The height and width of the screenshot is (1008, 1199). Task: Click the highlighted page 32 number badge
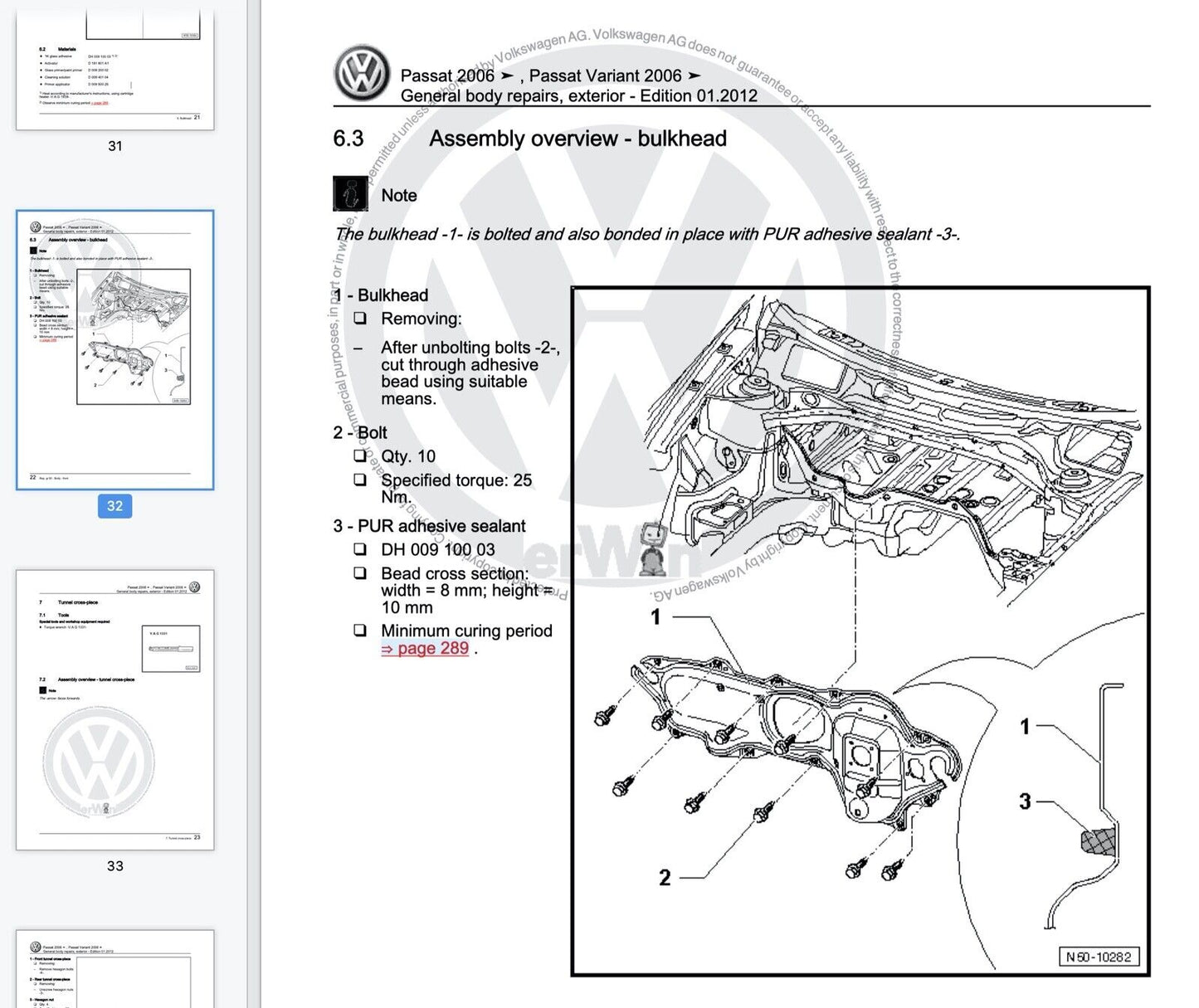(115, 506)
